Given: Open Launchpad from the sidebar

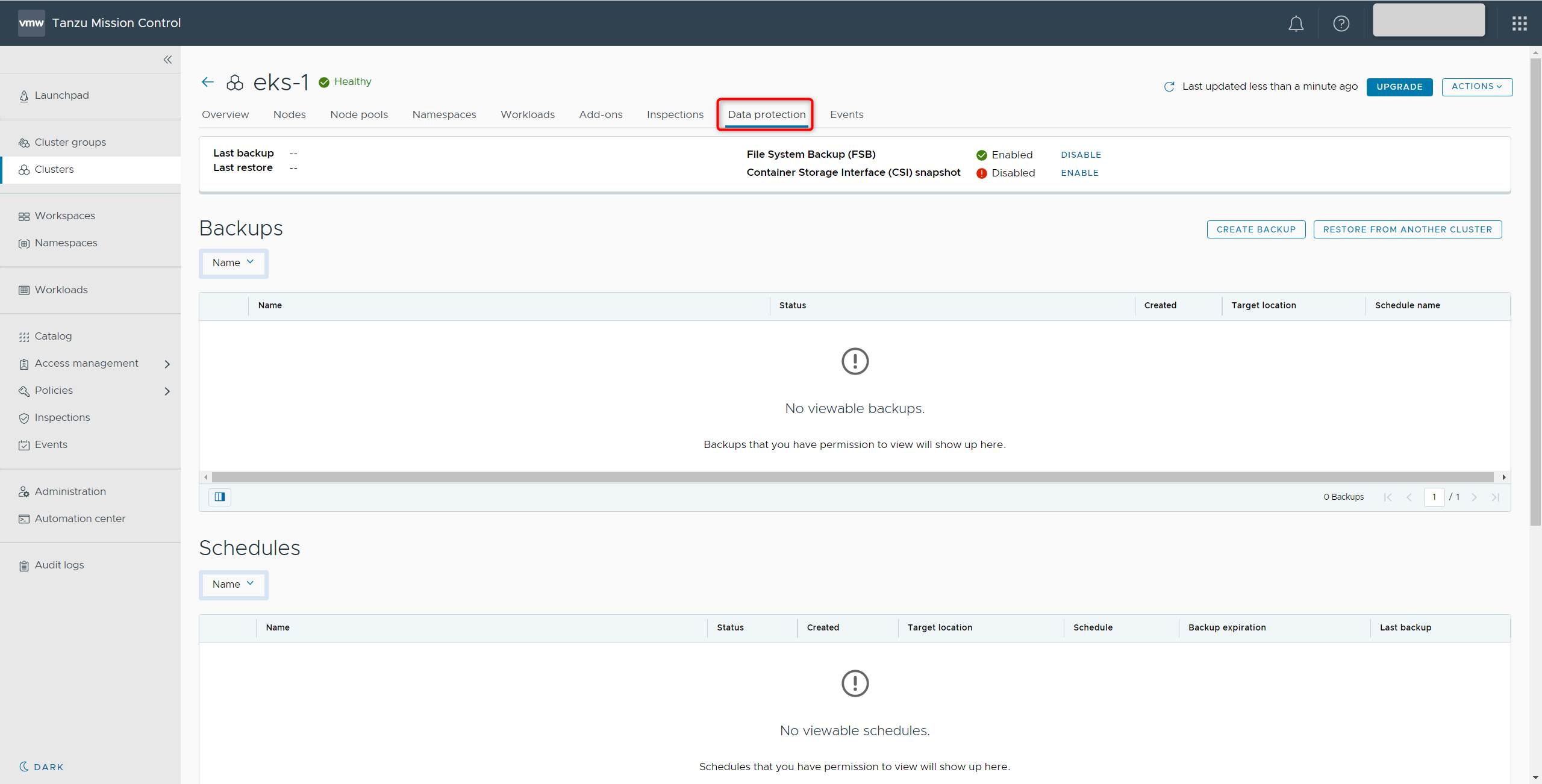Looking at the screenshot, I should point(61,95).
